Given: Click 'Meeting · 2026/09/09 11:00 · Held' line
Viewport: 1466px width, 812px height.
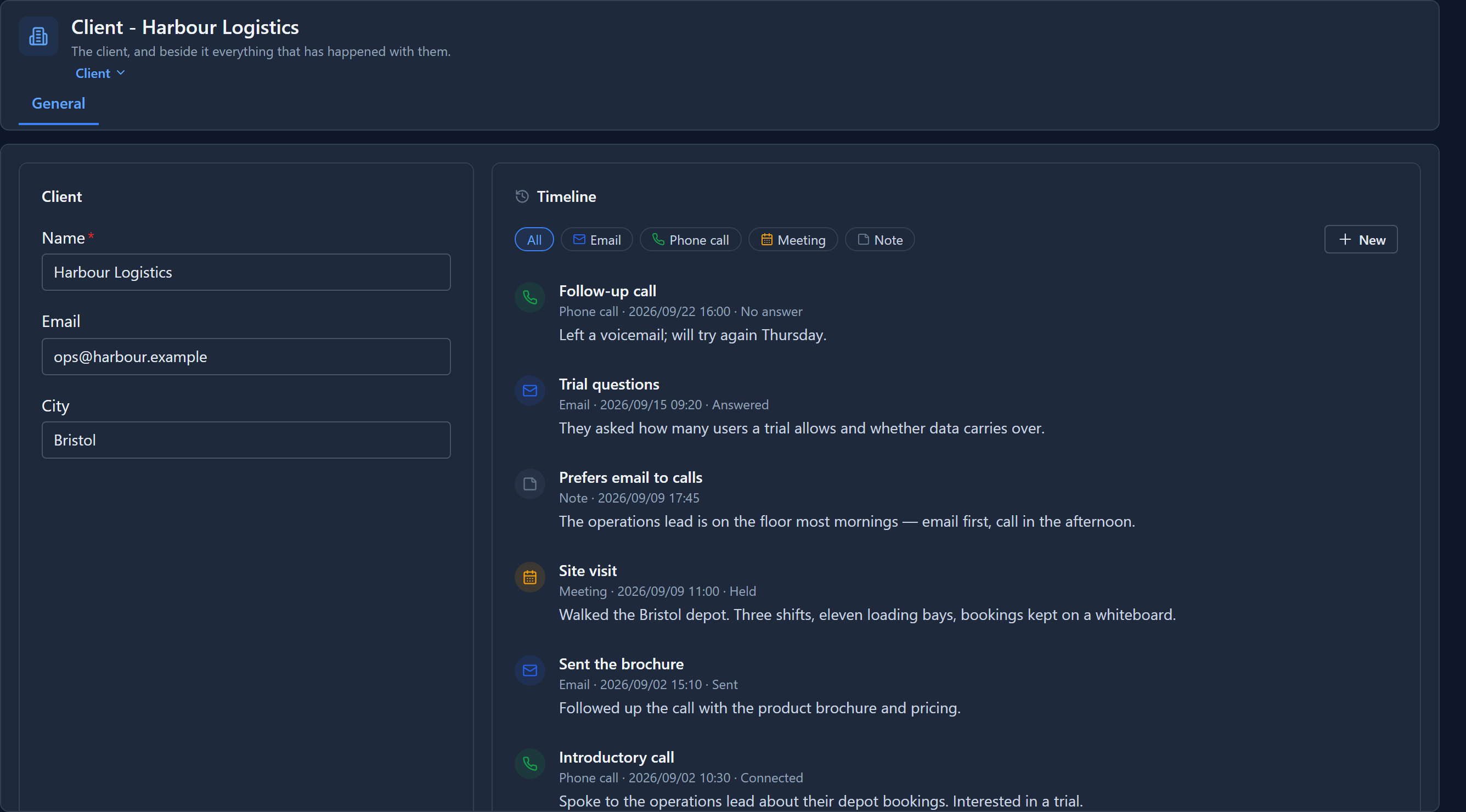Looking at the screenshot, I should click(657, 592).
